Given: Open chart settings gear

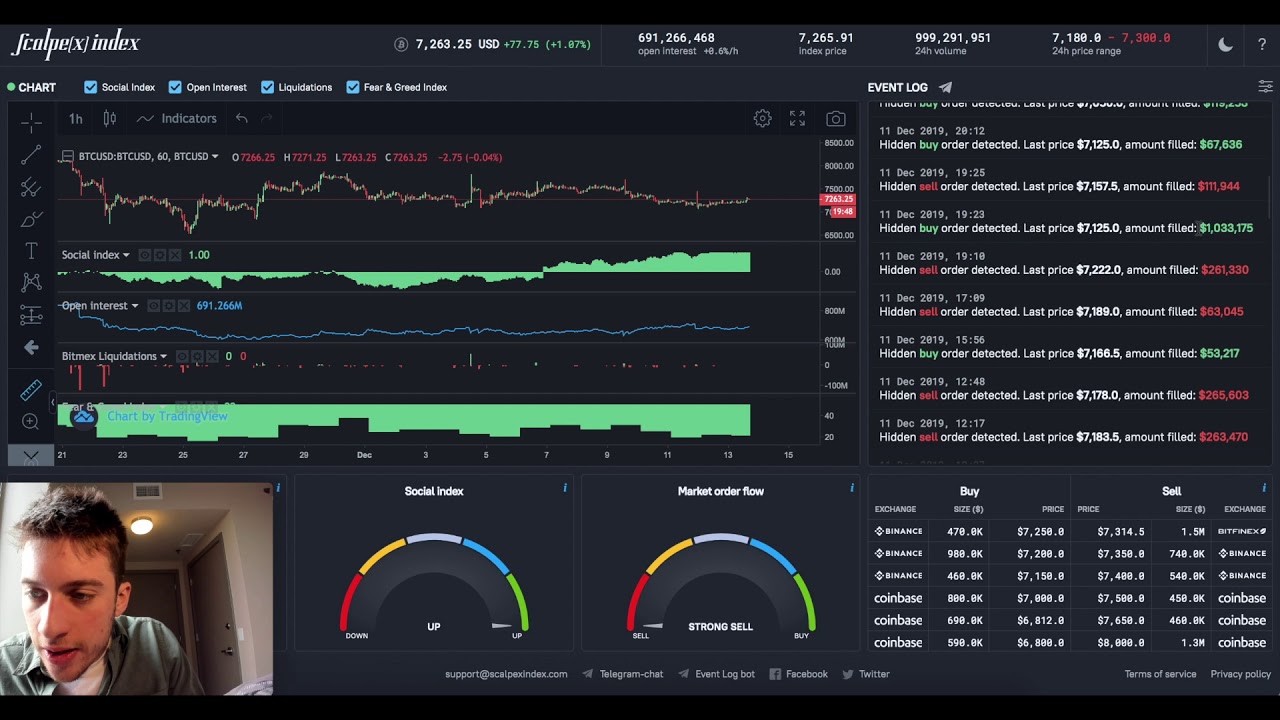Looking at the screenshot, I should click(x=762, y=118).
